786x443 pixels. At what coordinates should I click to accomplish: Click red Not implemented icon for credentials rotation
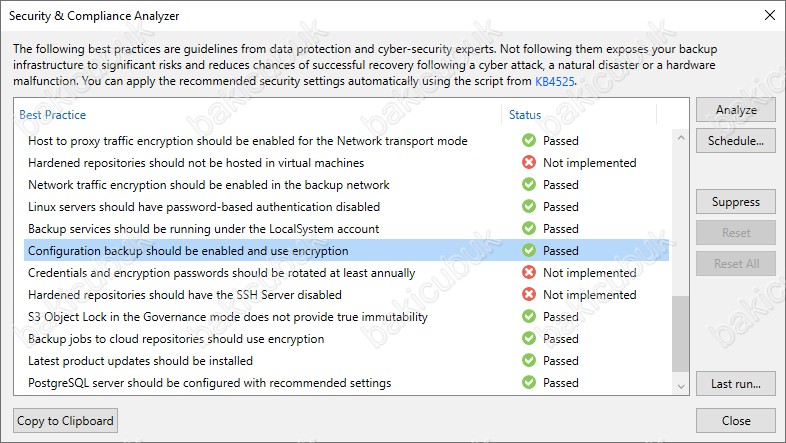point(528,272)
